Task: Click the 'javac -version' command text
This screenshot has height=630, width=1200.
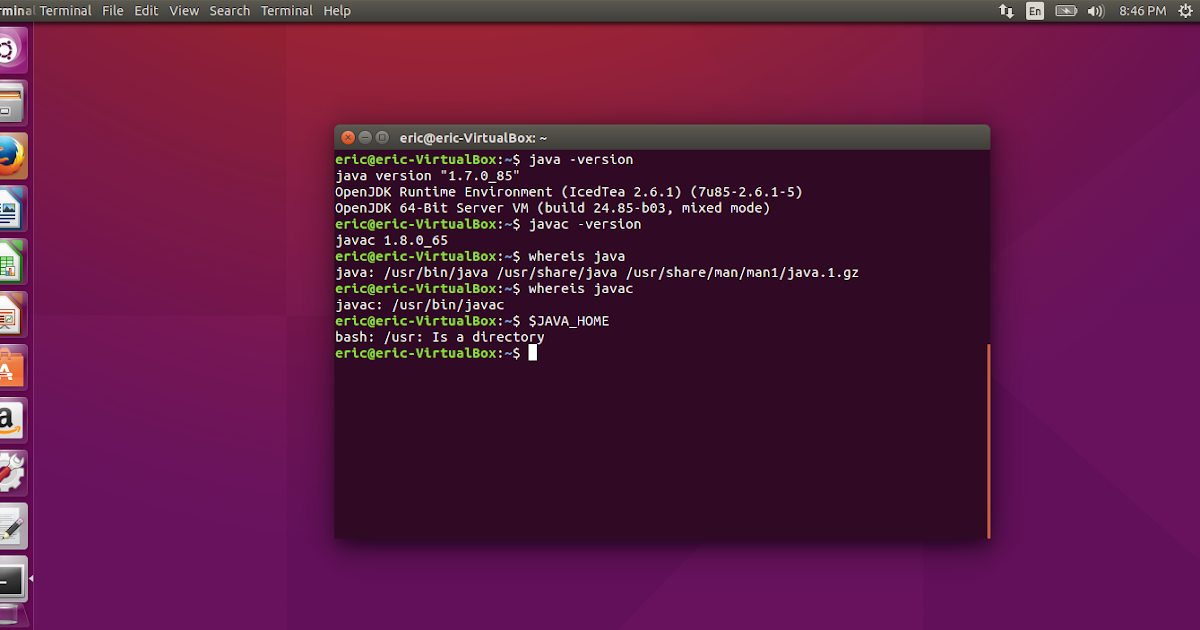Action: (585, 224)
